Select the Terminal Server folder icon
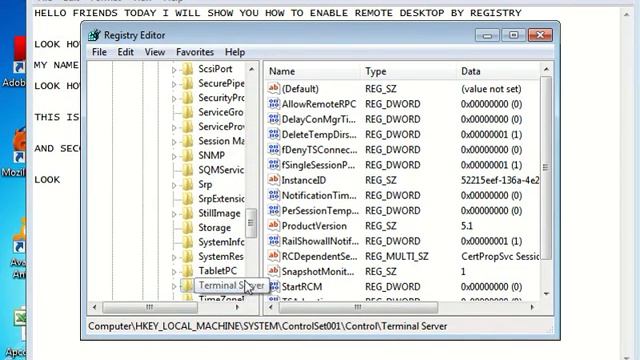The width and height of the screenshot is (640, 360). [187, 285]
